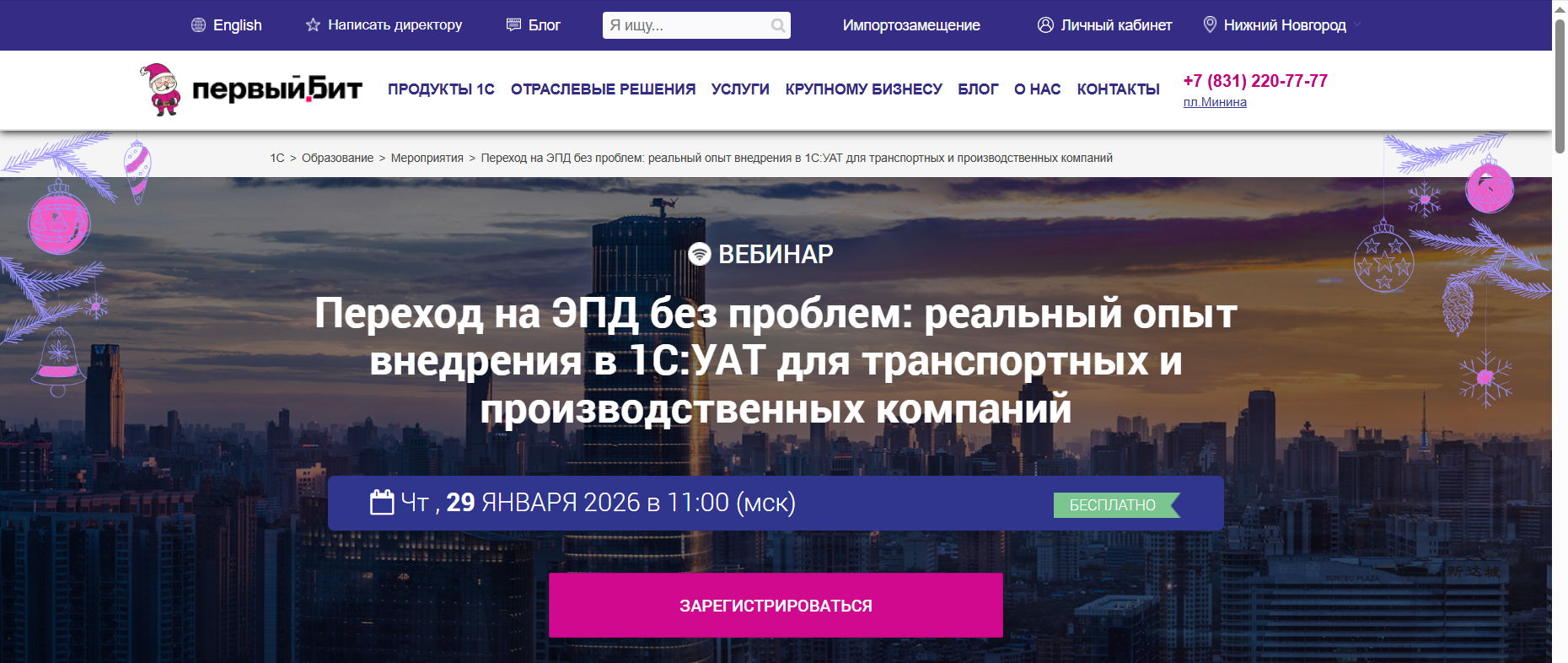1568x663 pixels.
Task: Click the blog icon in top bar
Action: (513, 25)
